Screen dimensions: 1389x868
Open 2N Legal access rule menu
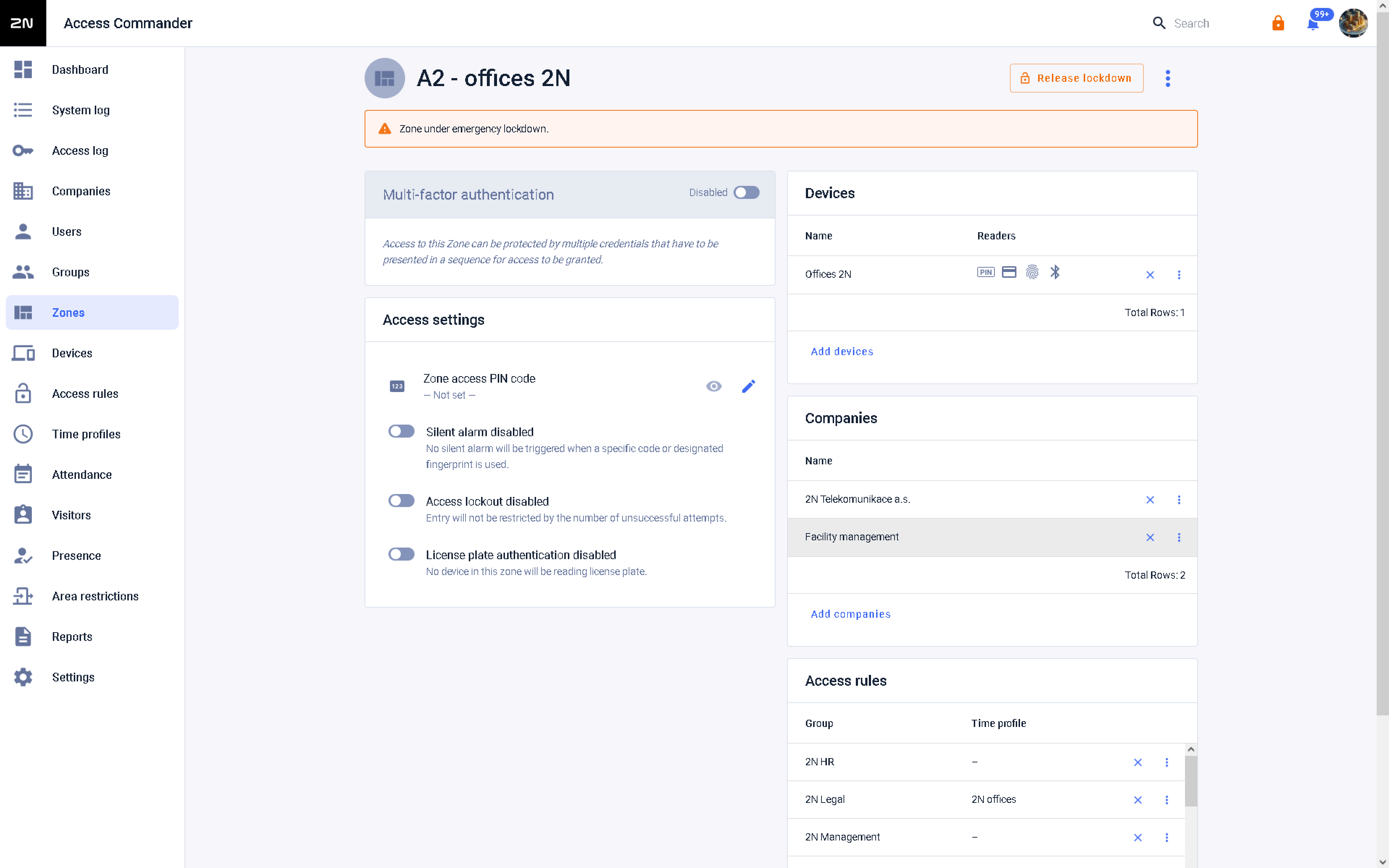tap(1166, 800)
